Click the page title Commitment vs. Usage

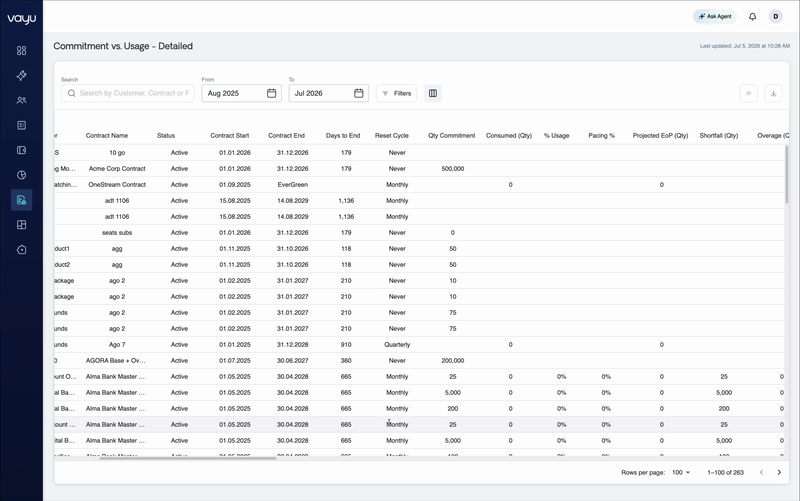[123, 46]
